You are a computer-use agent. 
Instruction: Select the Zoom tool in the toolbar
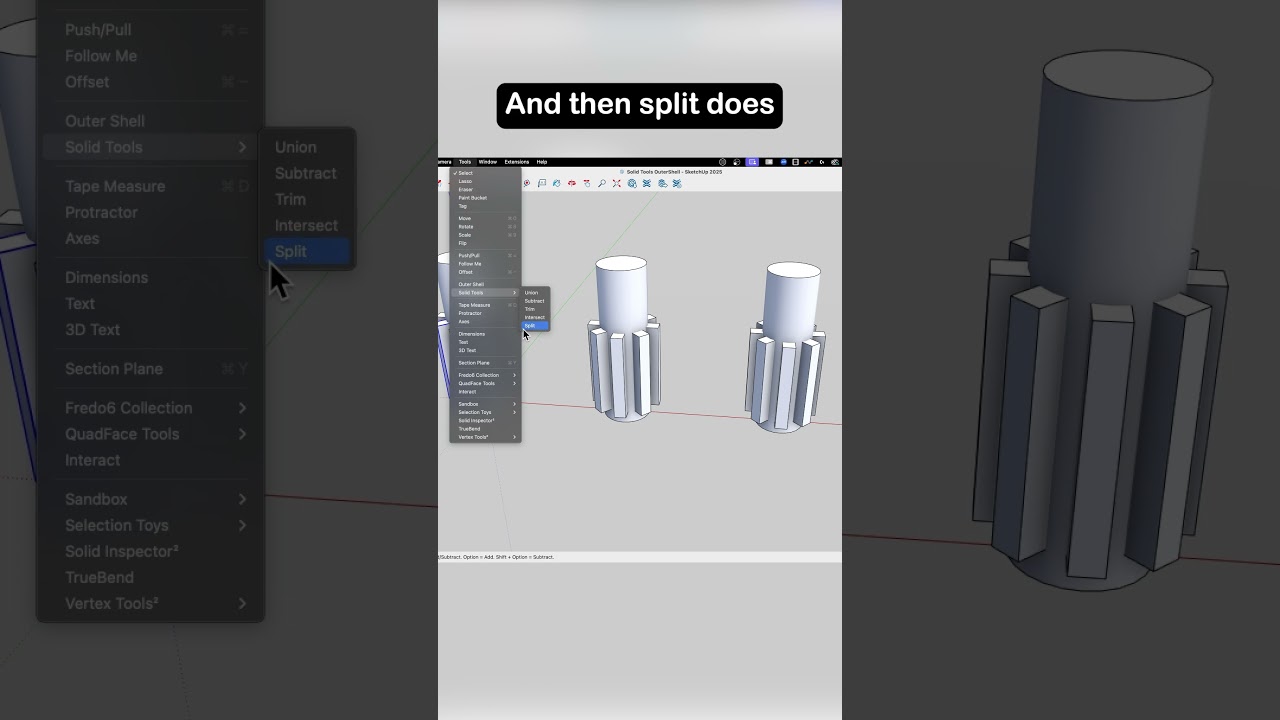click(602, 184)
